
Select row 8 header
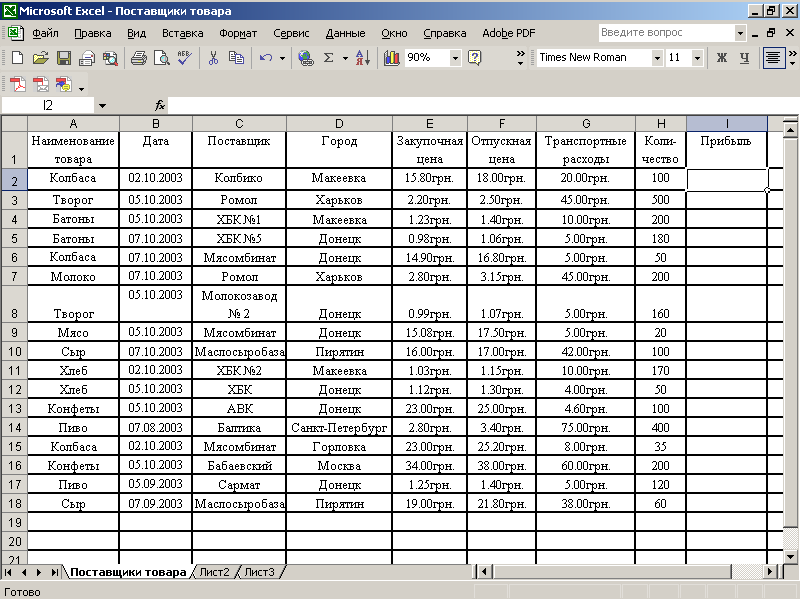coord(14,304)
